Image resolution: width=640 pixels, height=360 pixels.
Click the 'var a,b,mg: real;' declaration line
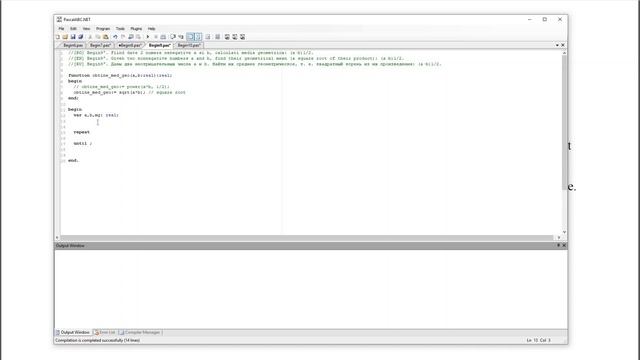[x=96, y=115]
